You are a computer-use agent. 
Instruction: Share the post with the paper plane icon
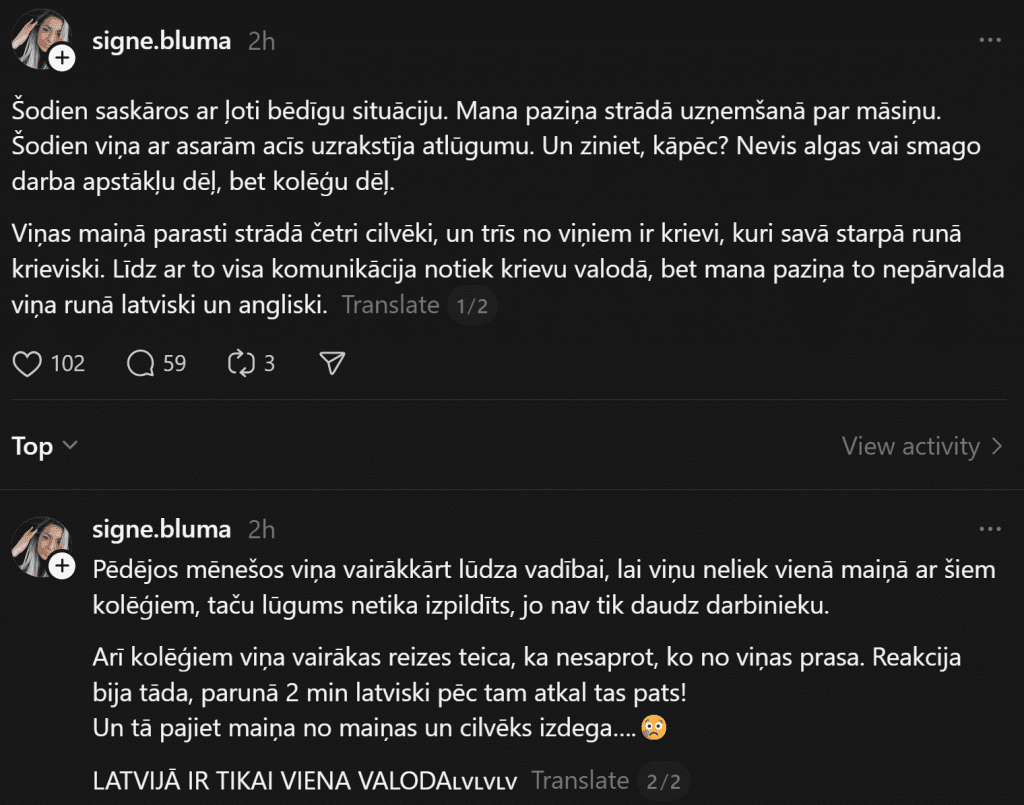click(x=331, y=363)
